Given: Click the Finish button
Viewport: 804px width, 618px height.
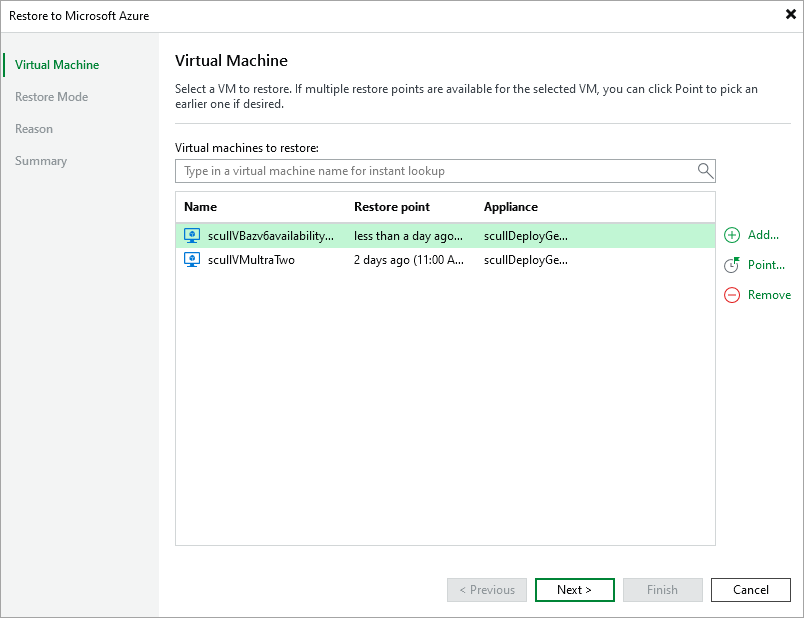Looking at the screenshot, I should click(x=662, y=590).
